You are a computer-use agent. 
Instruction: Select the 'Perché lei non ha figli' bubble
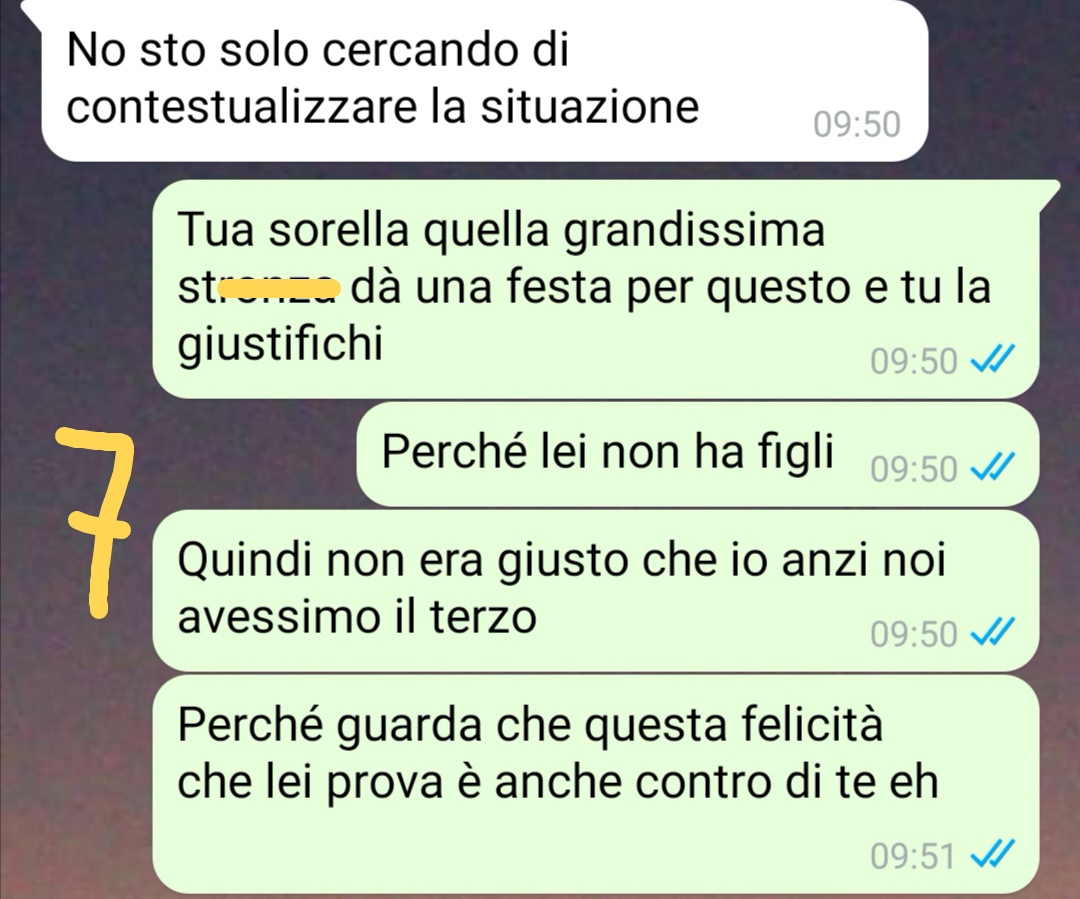pyautogui.click(x=697, y=455)
